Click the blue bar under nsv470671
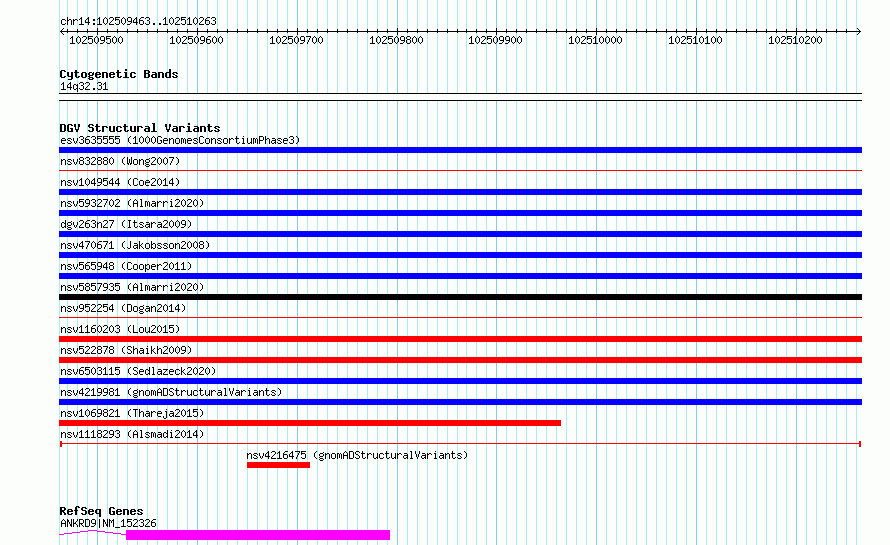Image resolution: width=890 pixels, height=545 pixels. point(460,255)
